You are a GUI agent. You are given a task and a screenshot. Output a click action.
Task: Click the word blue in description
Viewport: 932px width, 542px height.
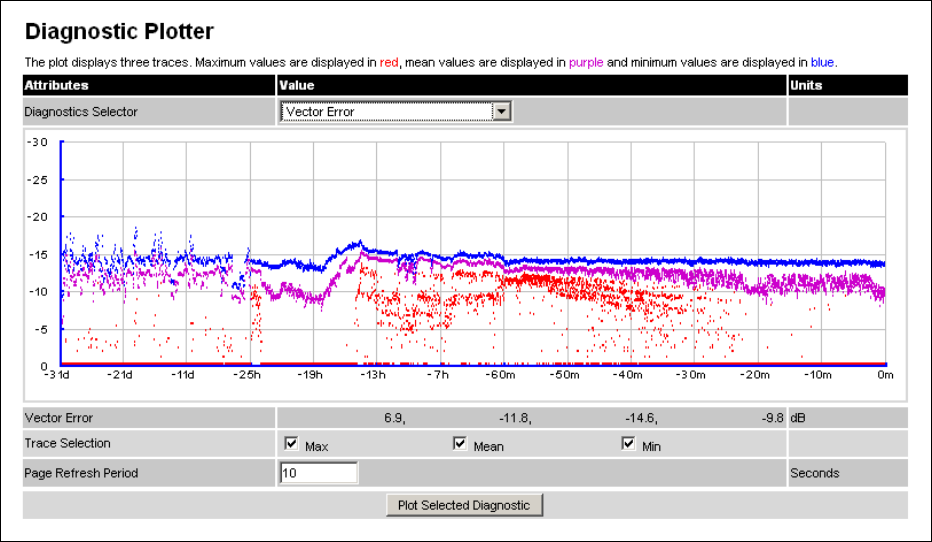[x=823, y=62]
